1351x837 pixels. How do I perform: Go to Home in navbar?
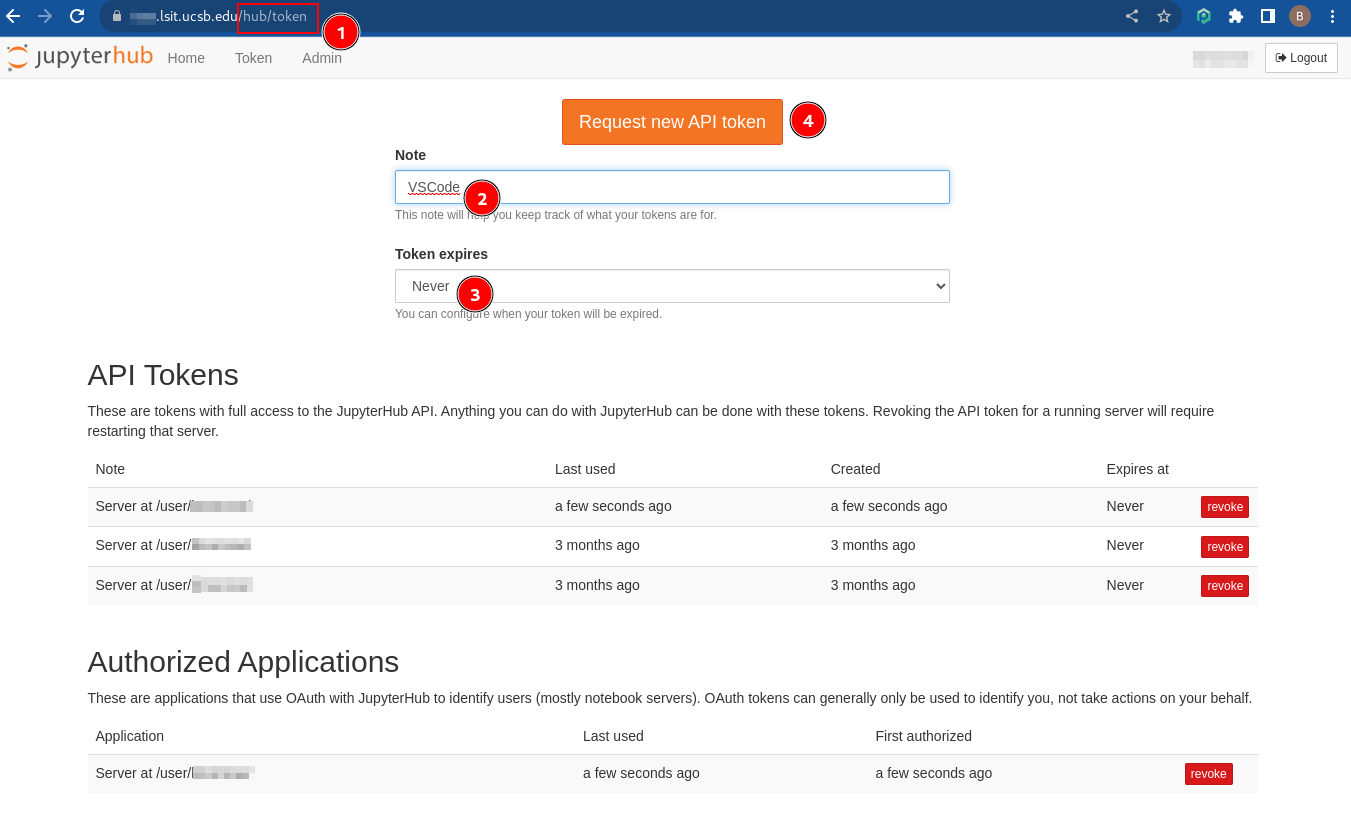coord(186,58)
